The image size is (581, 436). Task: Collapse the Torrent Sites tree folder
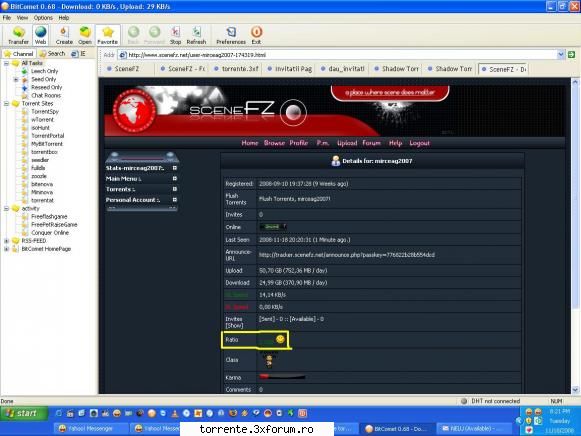point(6,104)
